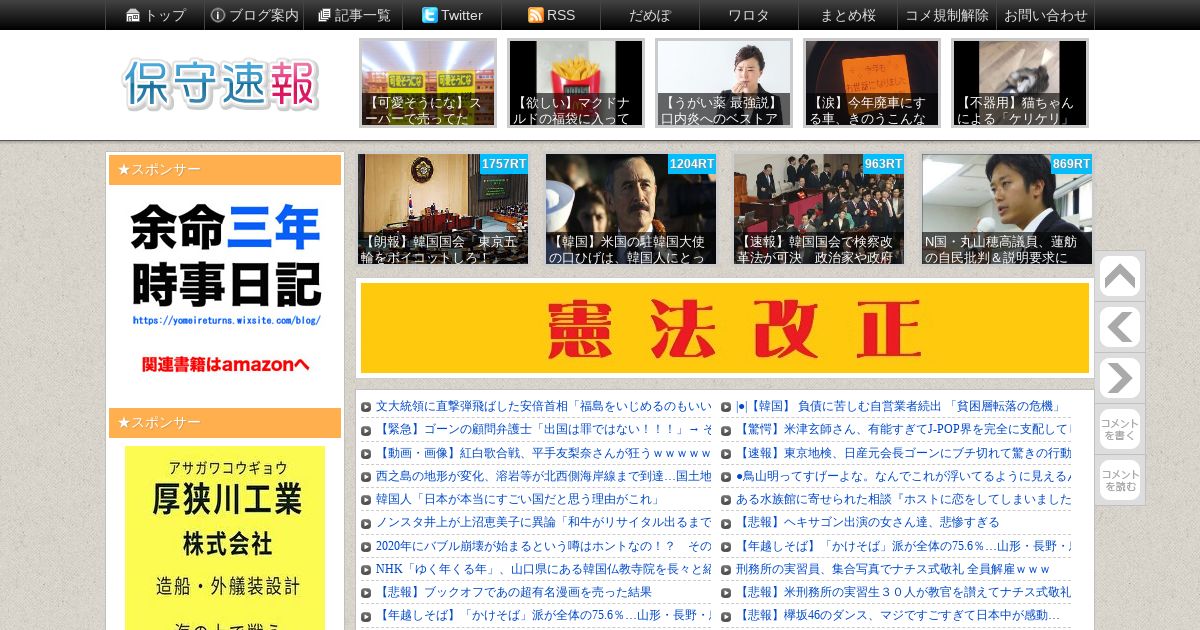Click the コメントを書く side button

[1119, 430]
